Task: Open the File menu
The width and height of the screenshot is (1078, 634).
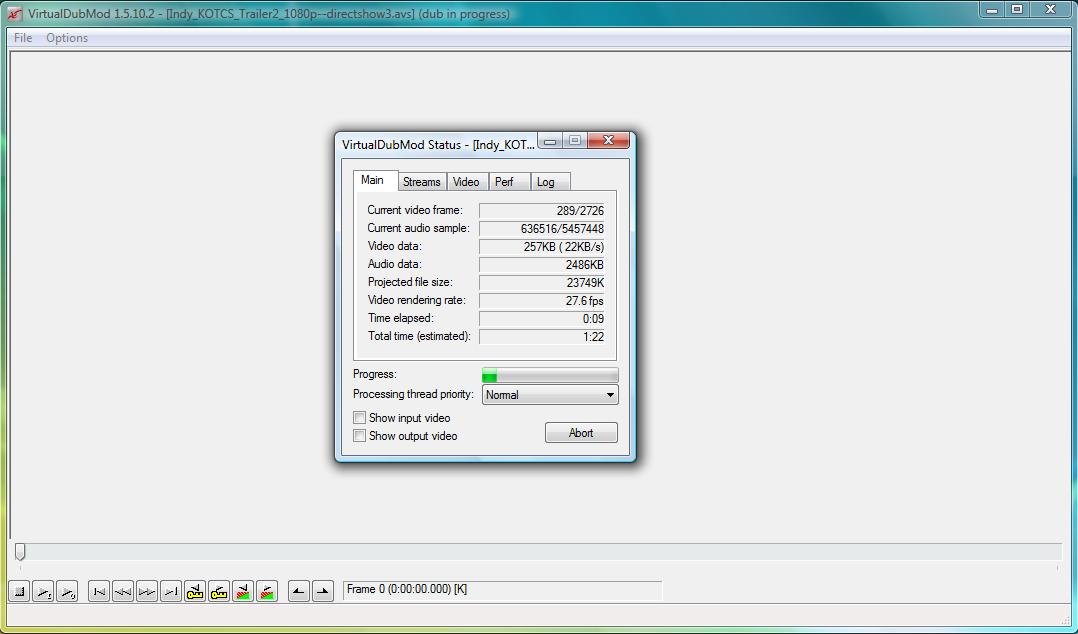Action: pyautogui.click(x=23, y=38)
